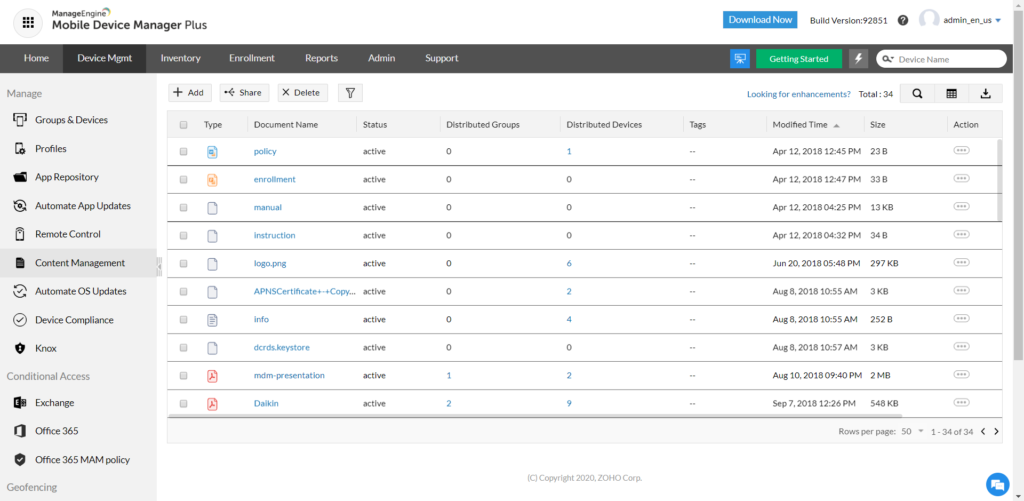Open rows per page dropdown
This screenshot has height=501, width=1024.
(913, 431)
